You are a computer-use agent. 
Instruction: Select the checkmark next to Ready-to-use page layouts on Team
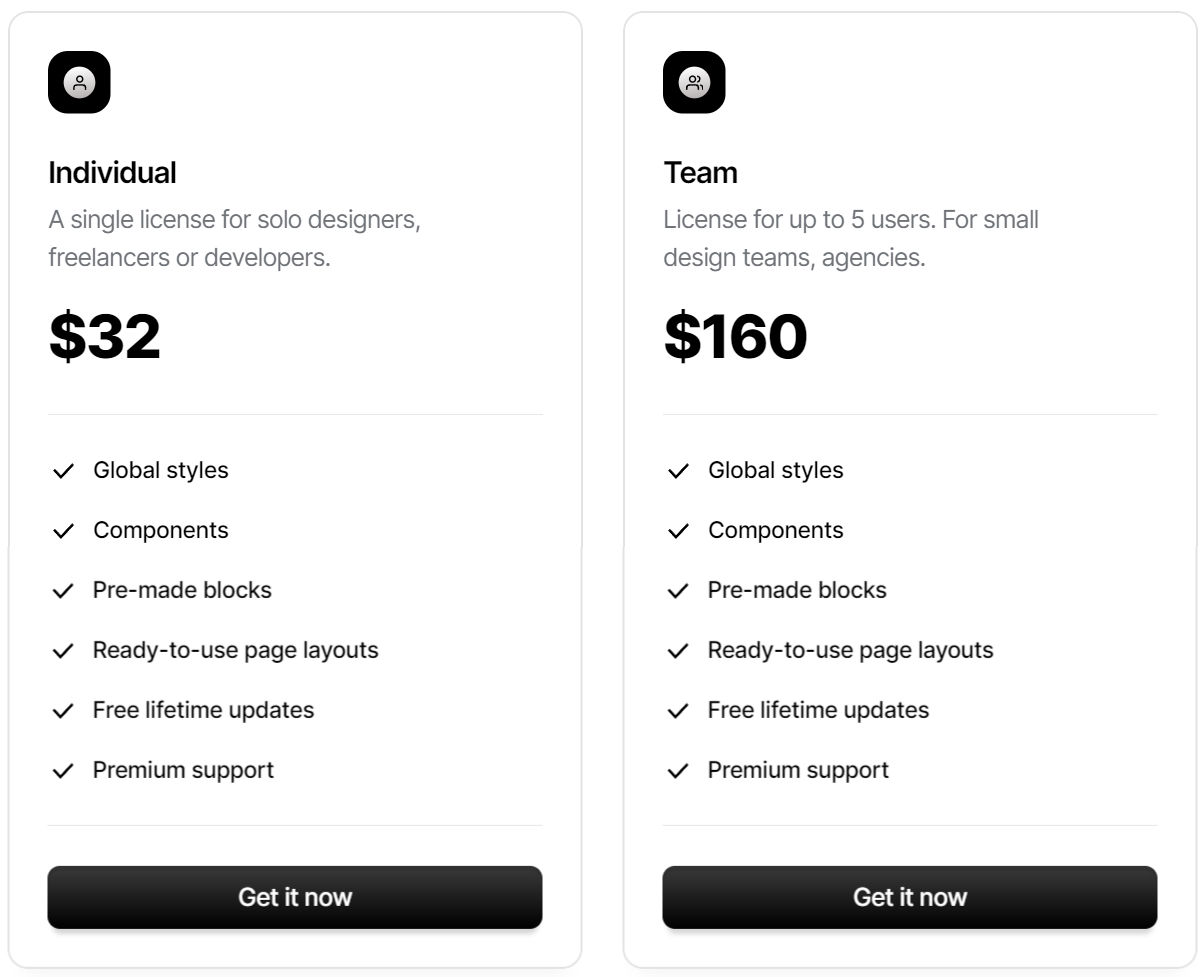(678, 649)
